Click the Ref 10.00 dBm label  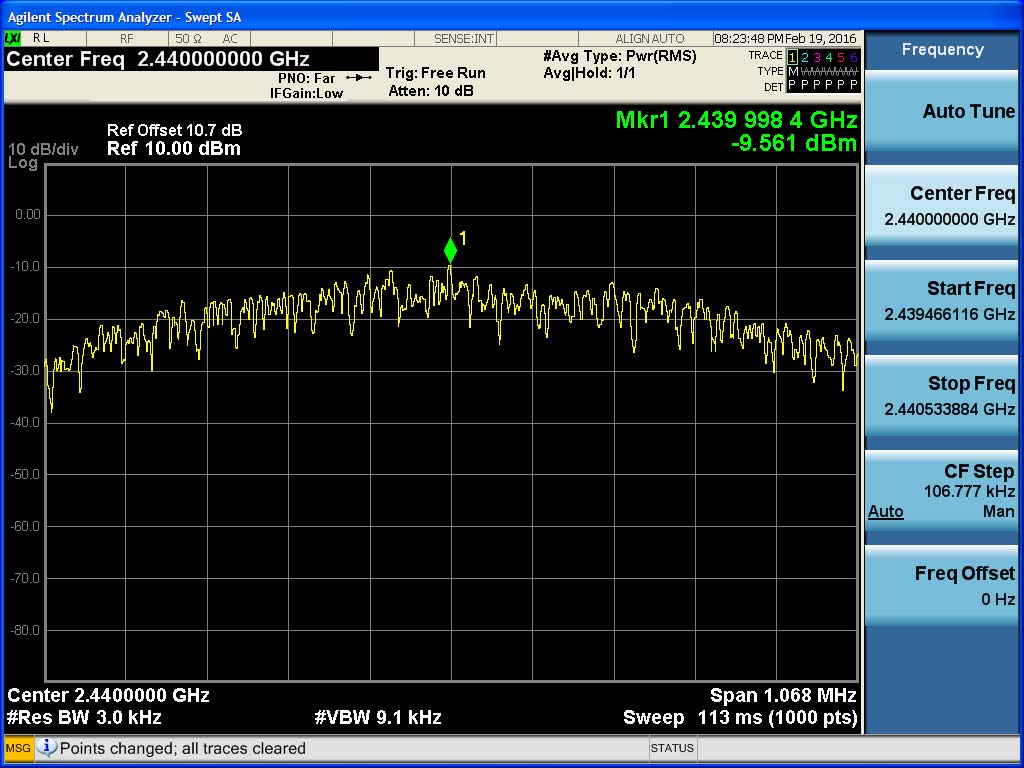pos(174,148)
